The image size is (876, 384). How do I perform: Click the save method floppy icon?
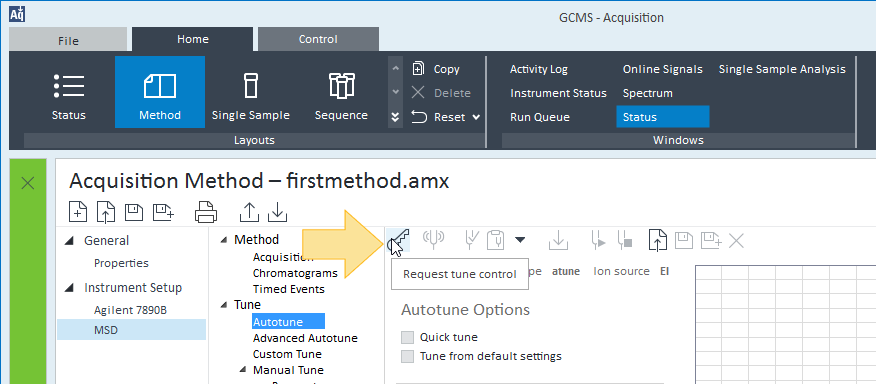coord(134,212)
